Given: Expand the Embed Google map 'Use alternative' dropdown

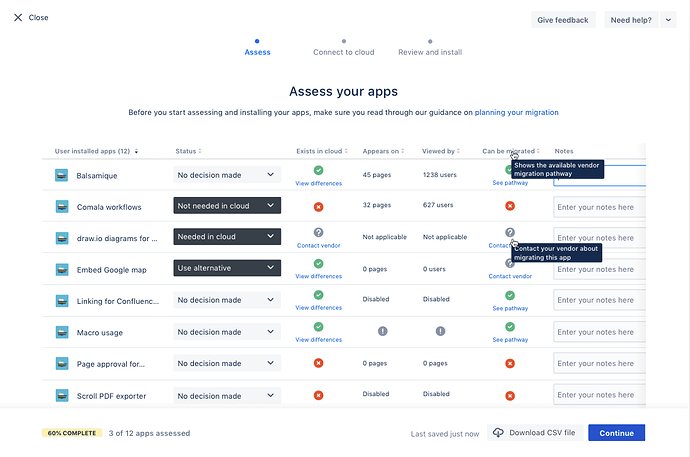Looking at the screenshot, I should pos(227,268).
